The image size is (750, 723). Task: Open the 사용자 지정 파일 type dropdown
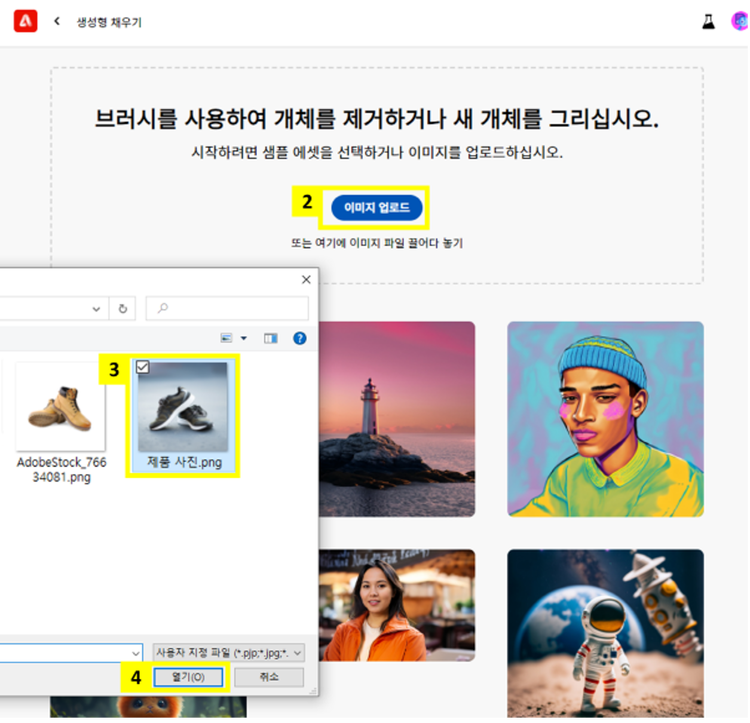(x=229, y=653)
